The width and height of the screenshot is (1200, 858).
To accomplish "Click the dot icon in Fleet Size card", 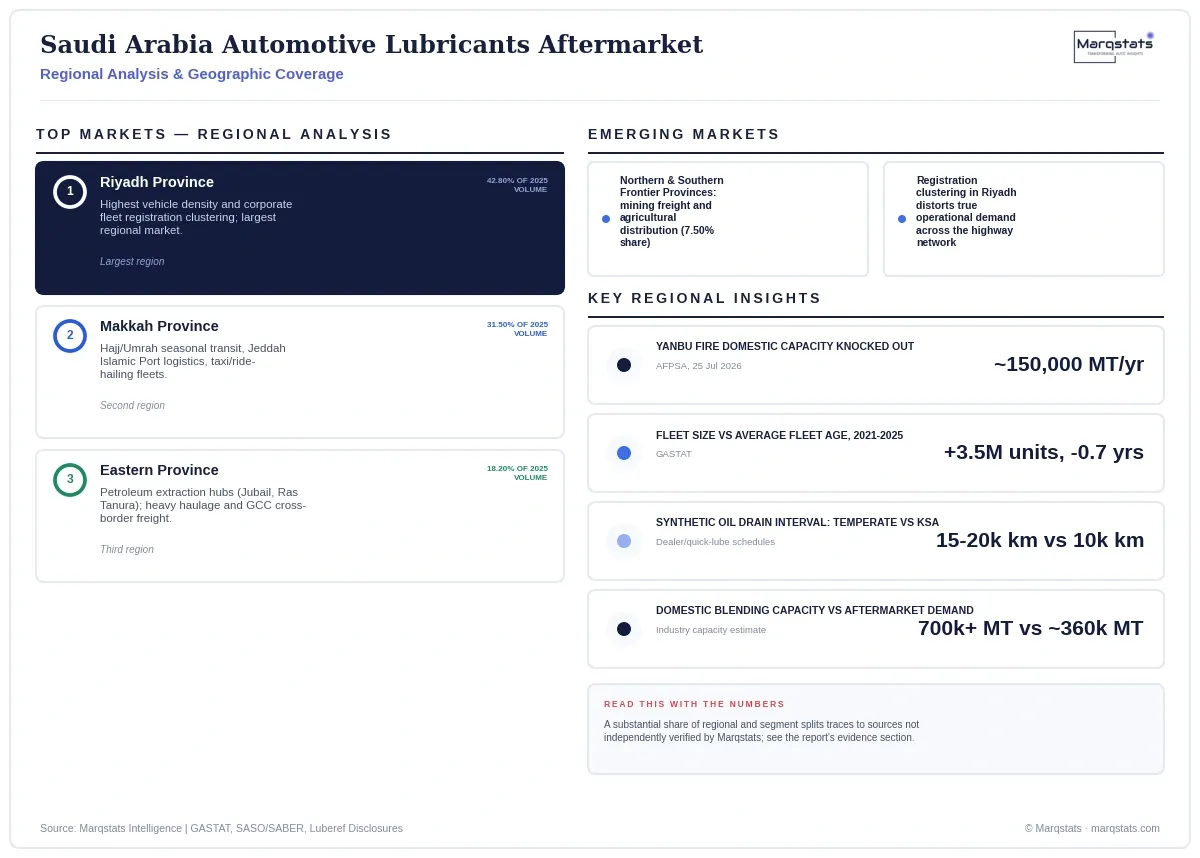I will [624, 453].
